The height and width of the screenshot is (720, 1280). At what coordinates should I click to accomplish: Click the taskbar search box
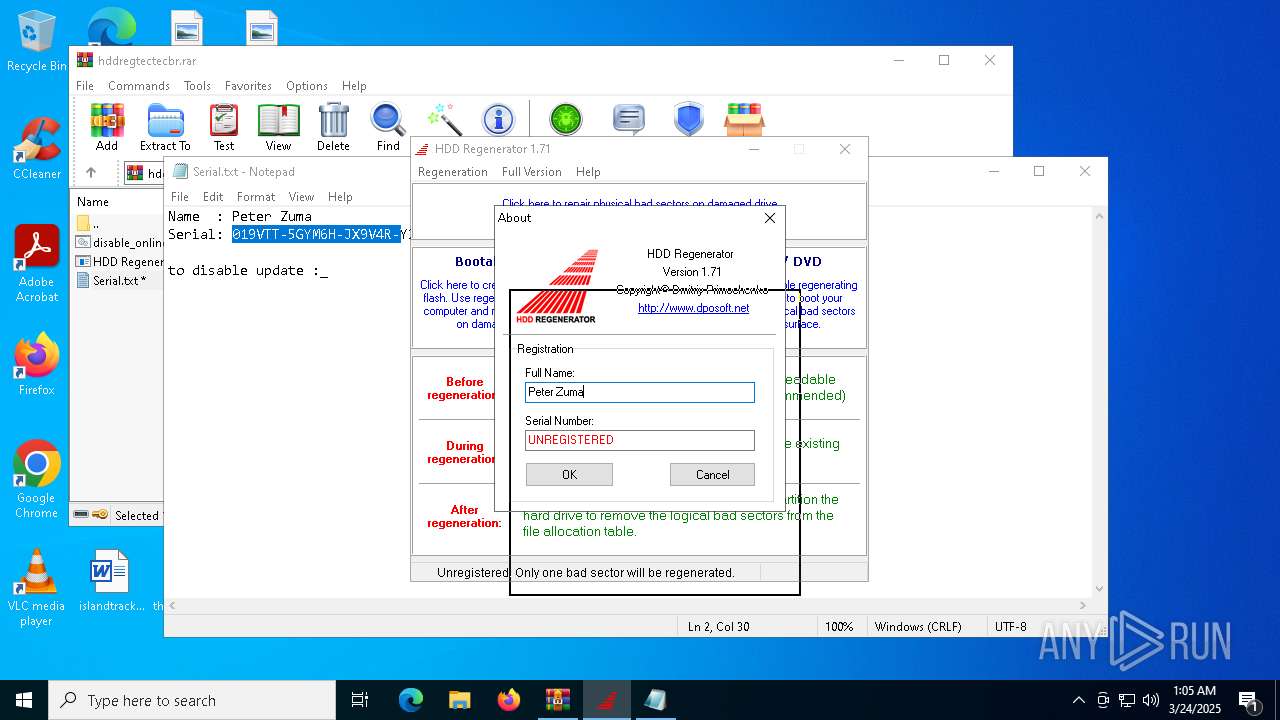(192, 700)
